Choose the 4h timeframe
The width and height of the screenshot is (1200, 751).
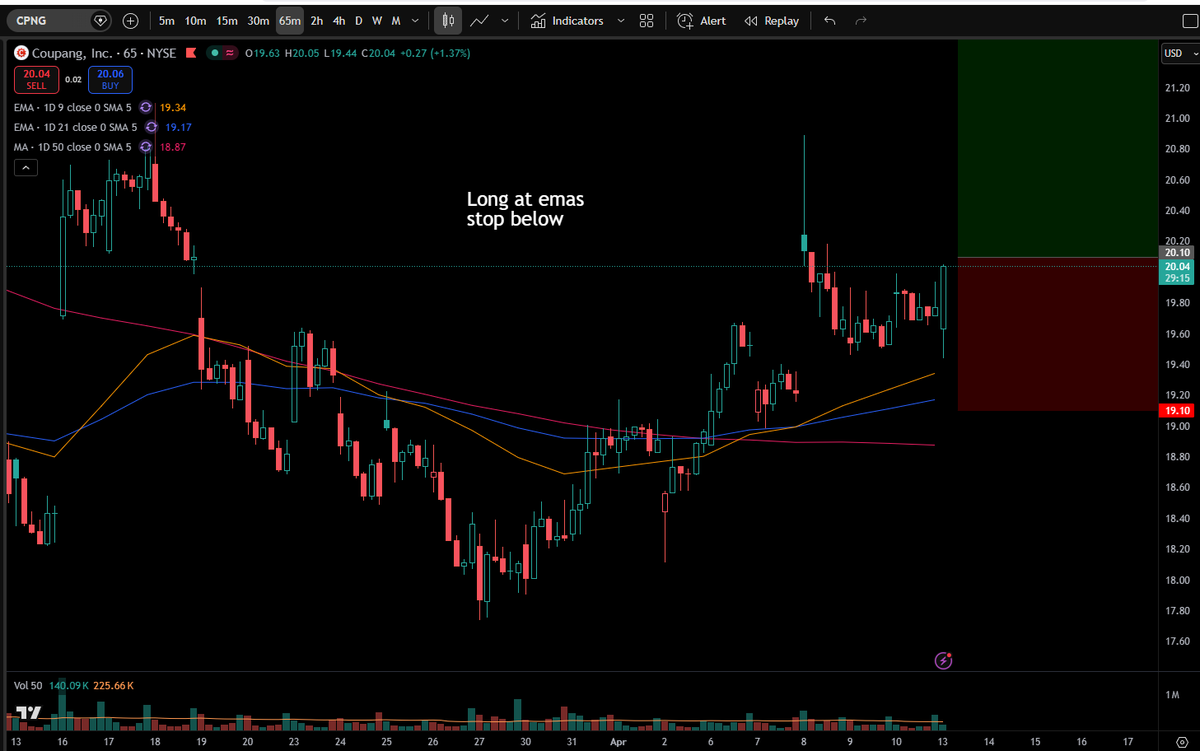(339, 20)
